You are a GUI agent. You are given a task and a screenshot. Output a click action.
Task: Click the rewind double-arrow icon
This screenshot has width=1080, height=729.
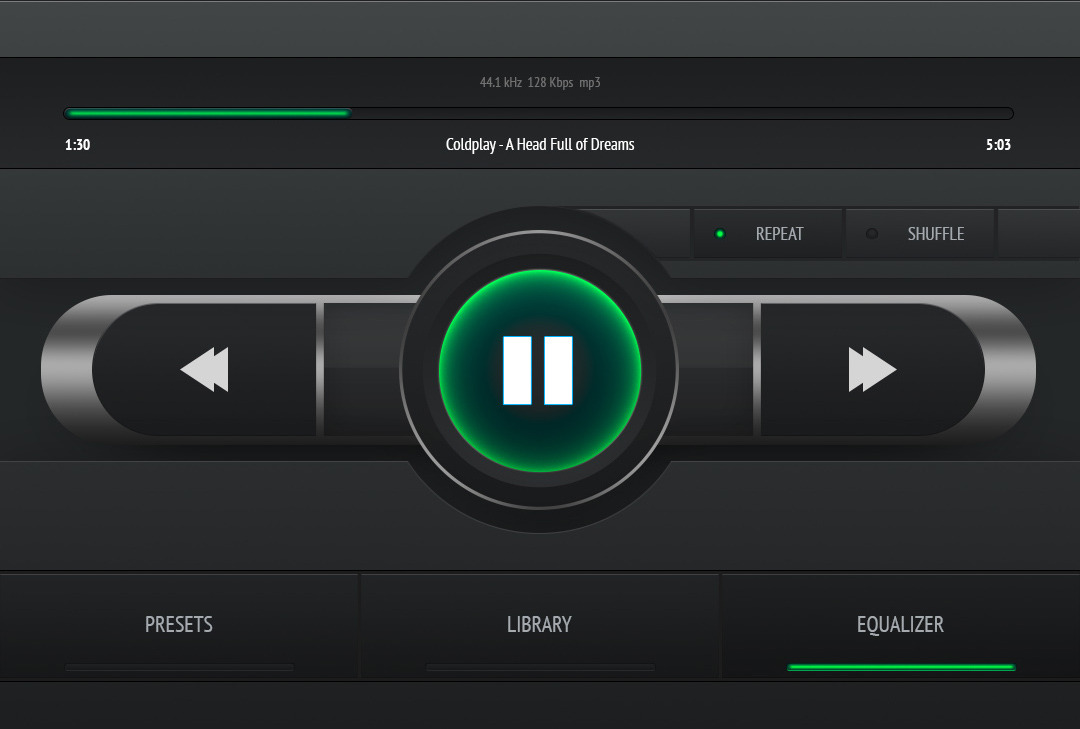[x=205, y=370]
